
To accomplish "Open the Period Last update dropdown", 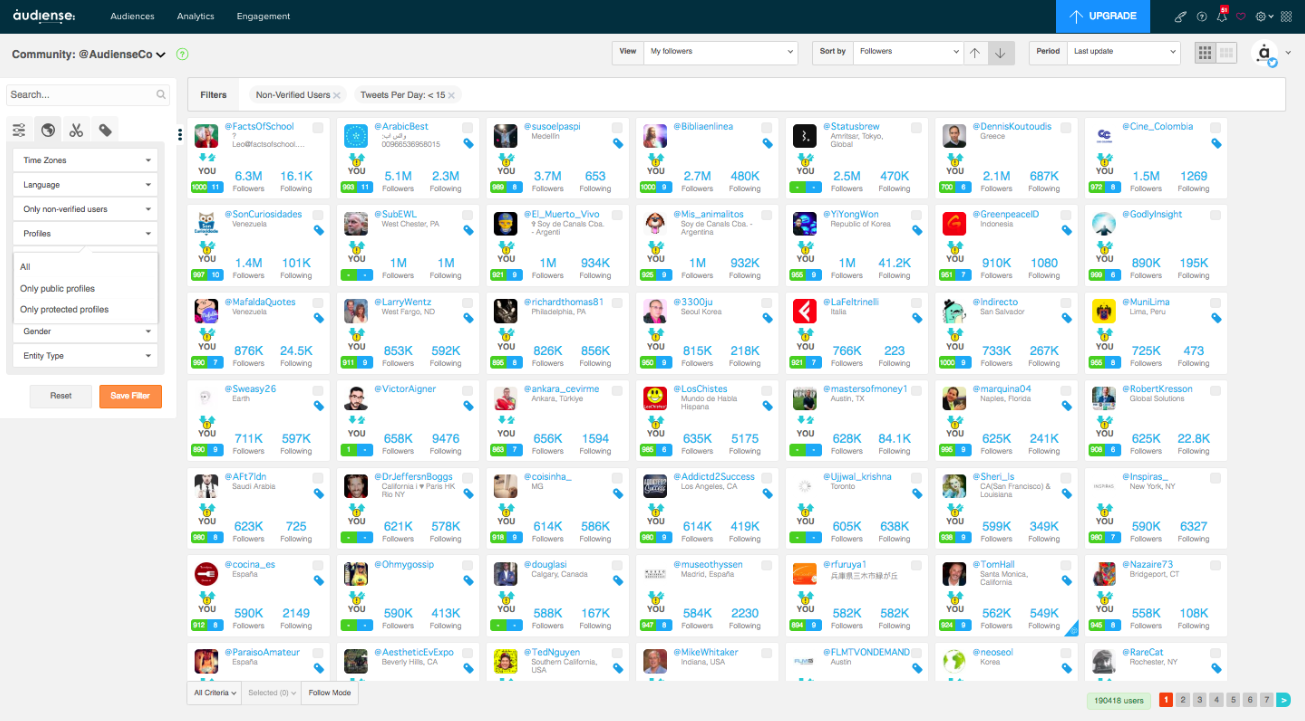I will pyautogui.click(x=1124, y=52).
